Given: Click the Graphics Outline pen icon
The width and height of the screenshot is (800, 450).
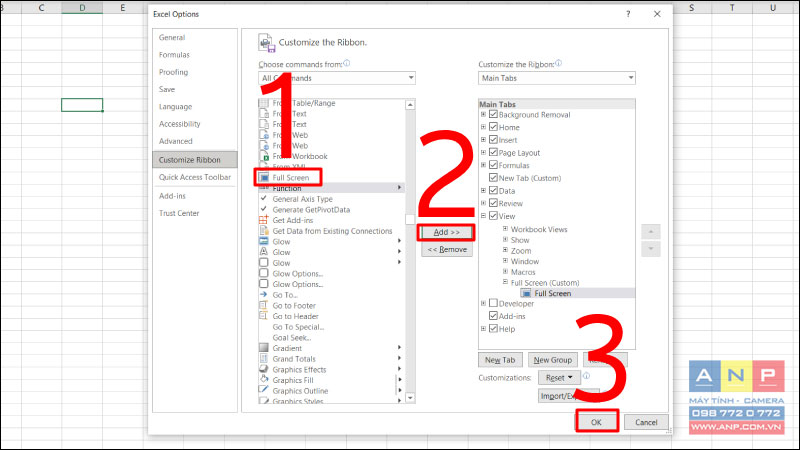Looking at the screenshot, I should click(263, 390).
